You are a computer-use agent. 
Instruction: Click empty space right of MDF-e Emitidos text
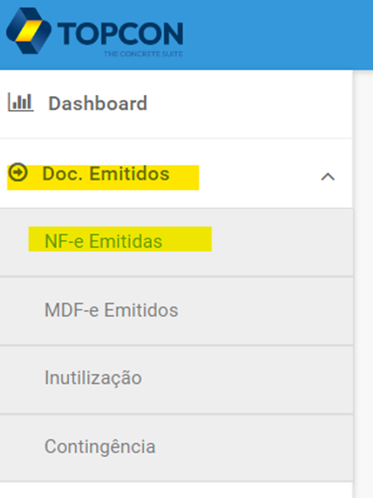pos(265,311)
